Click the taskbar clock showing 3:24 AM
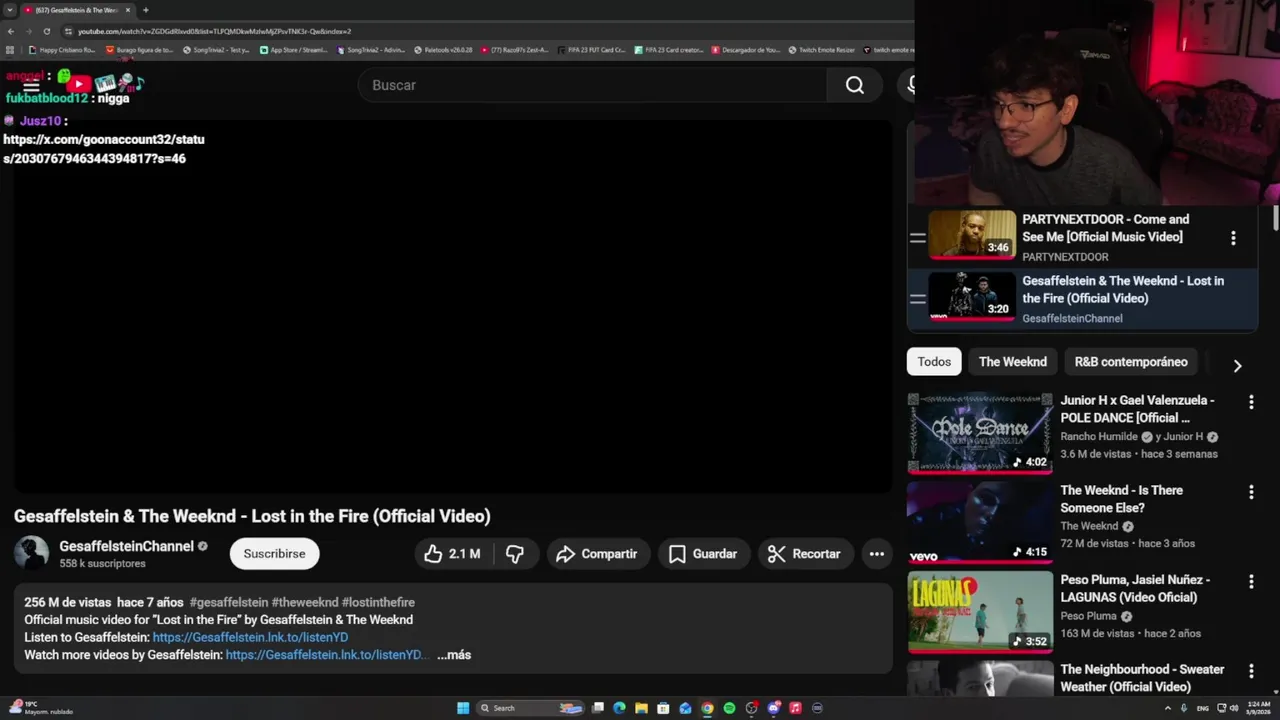Viewport: 1280px width, 720px height. 1258,708
